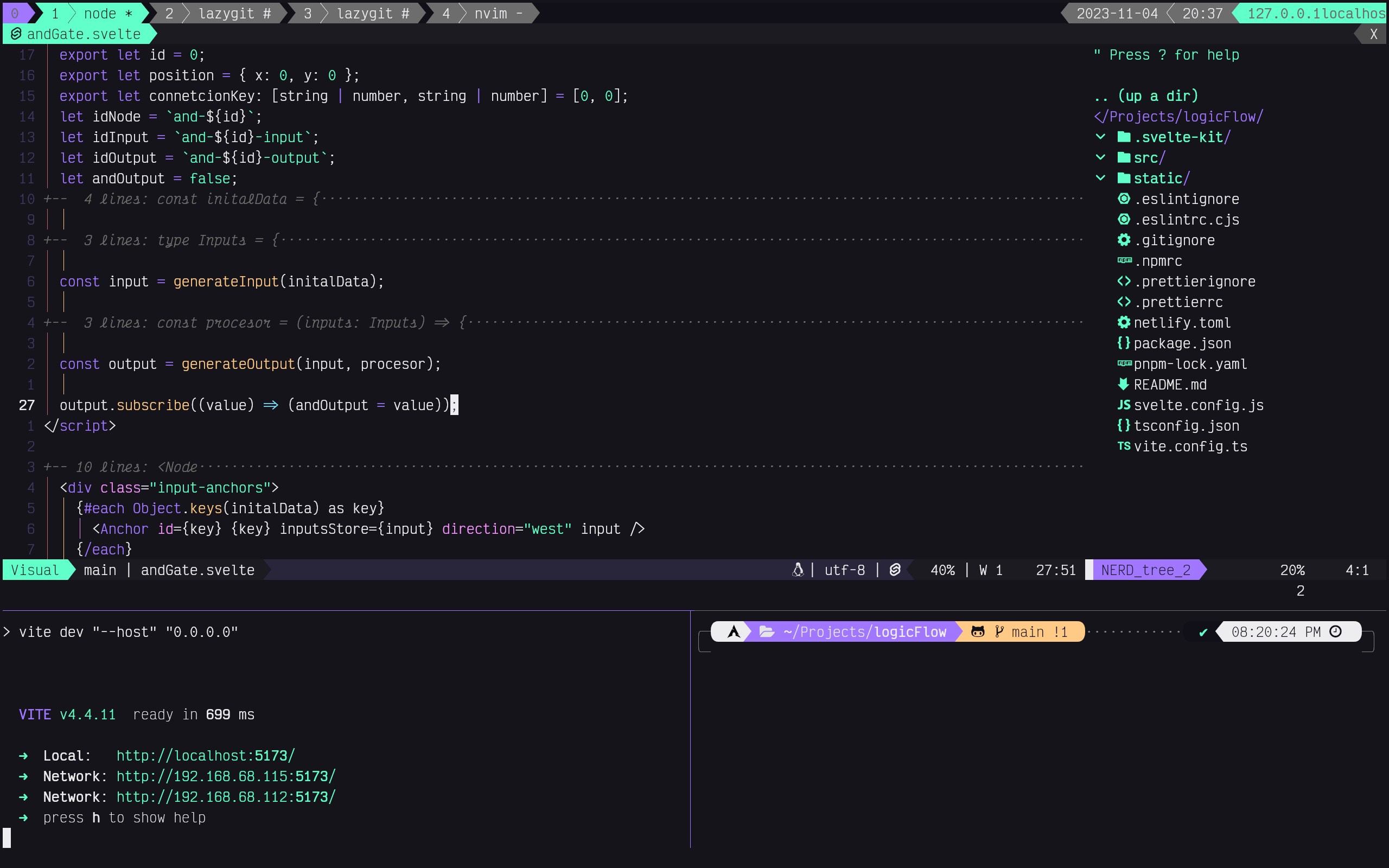This screenshot has height=868, width=1389.
Task: Select '.. (up a dir)' in NERDTree
Action: 1148,95
